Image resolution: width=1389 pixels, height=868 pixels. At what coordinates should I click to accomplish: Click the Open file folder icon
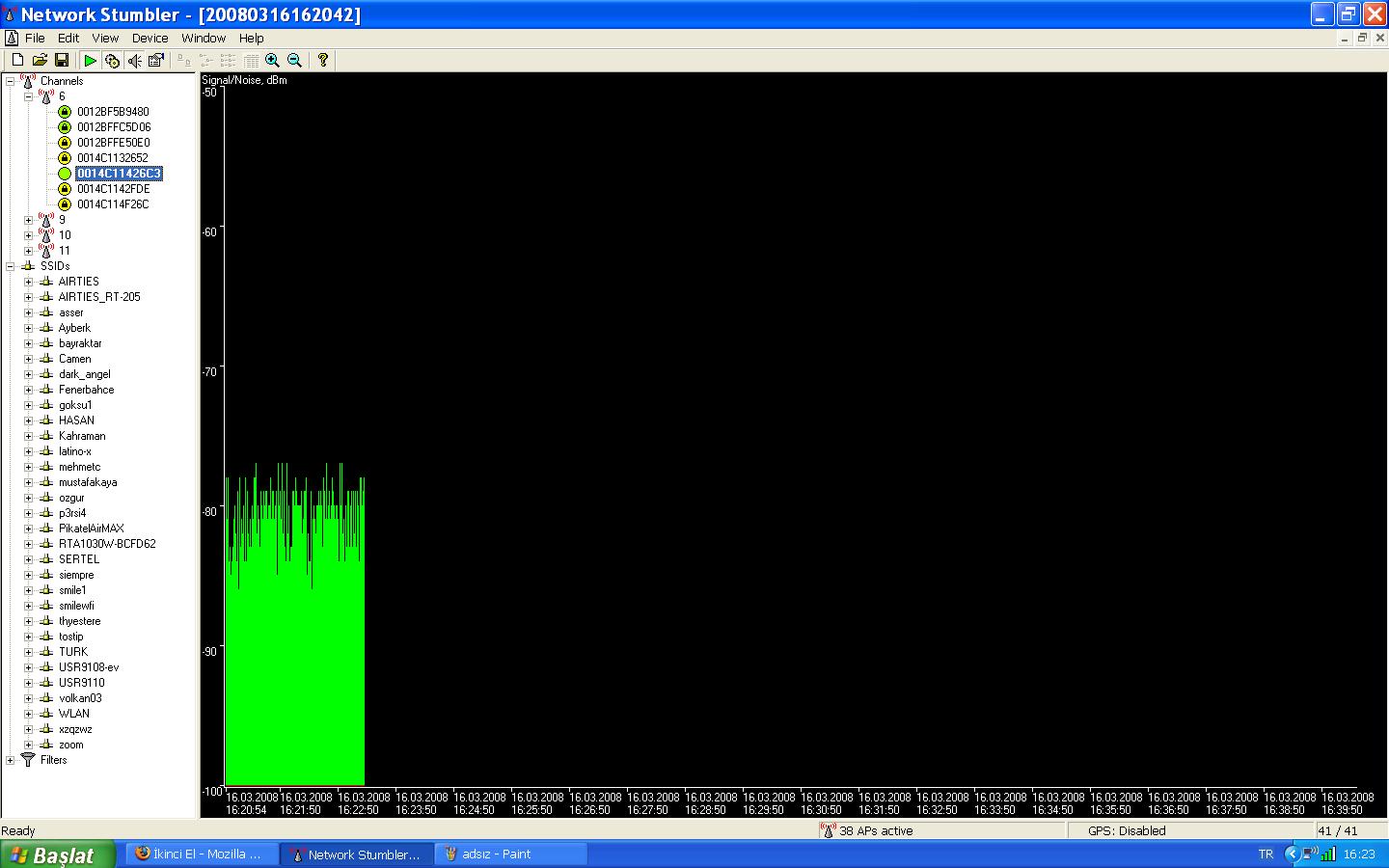tap(40, 60)
